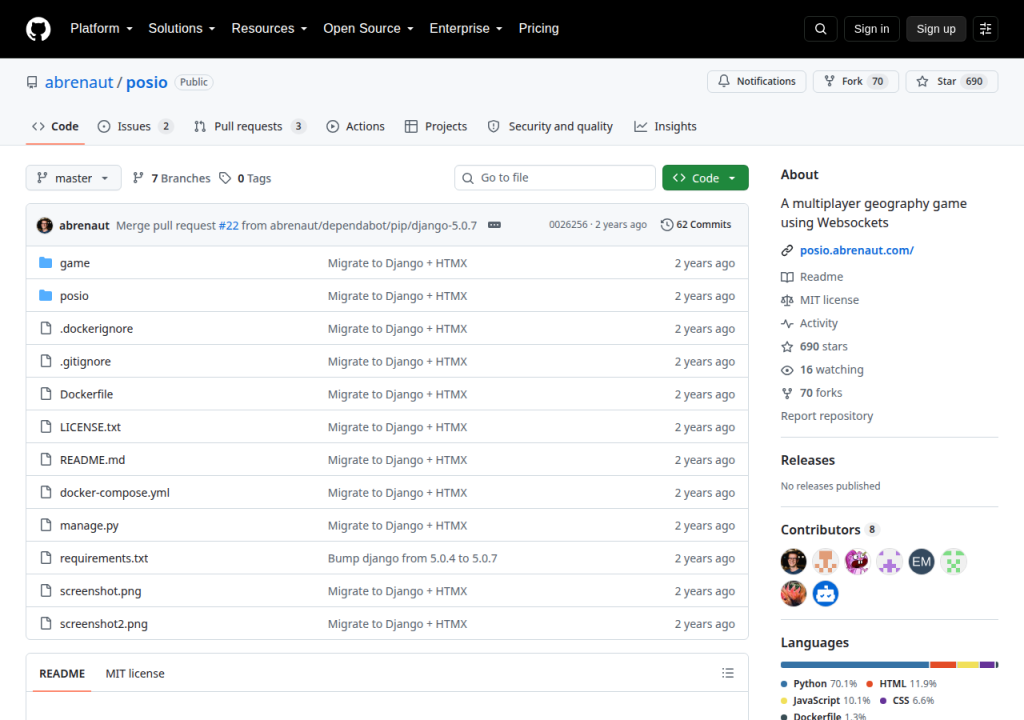Expand the Enterprise menu

pos(466,29)
